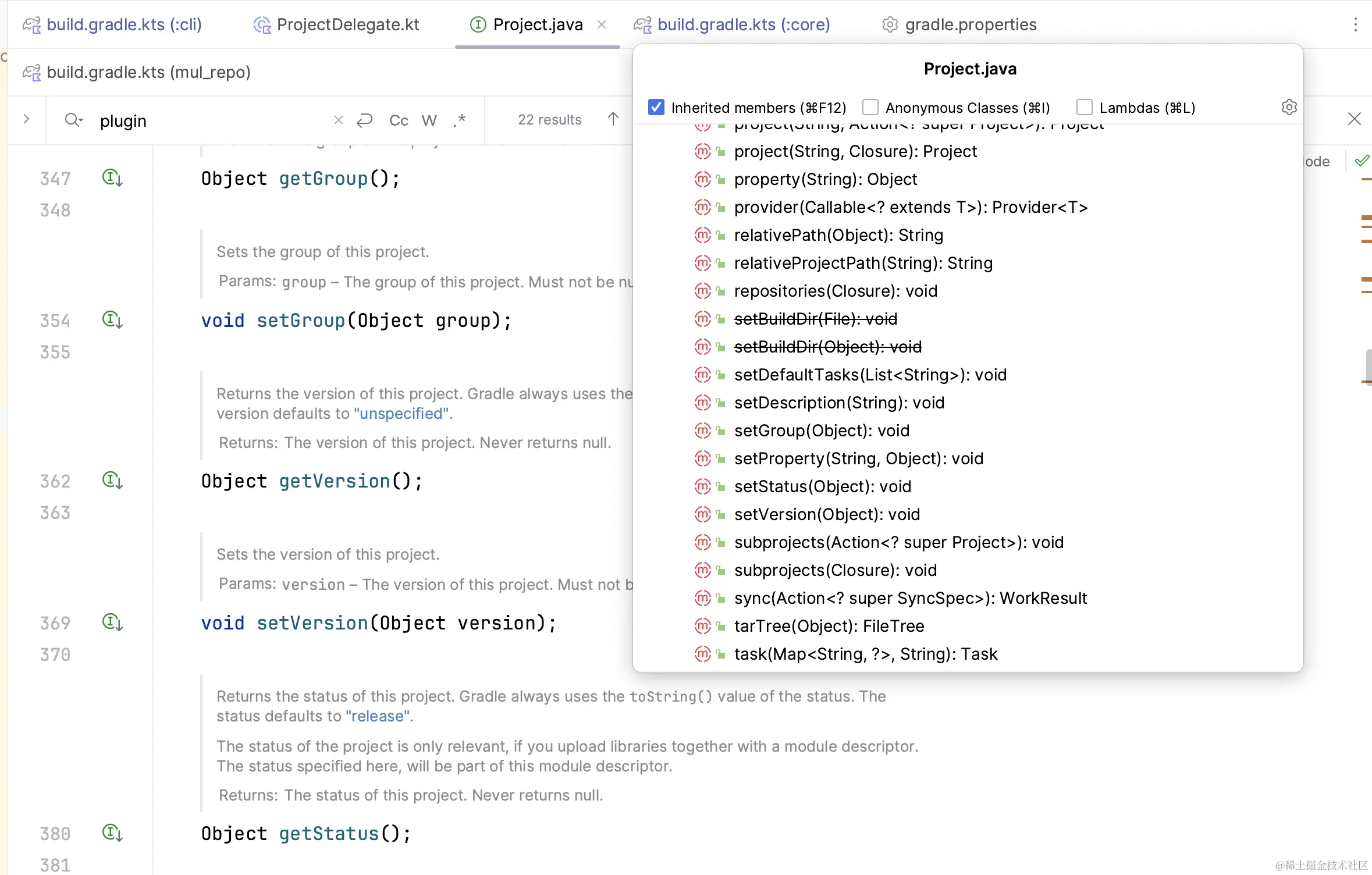
Task: Toggle Match Case (Cc) in search
Action: tap(399, 120)
